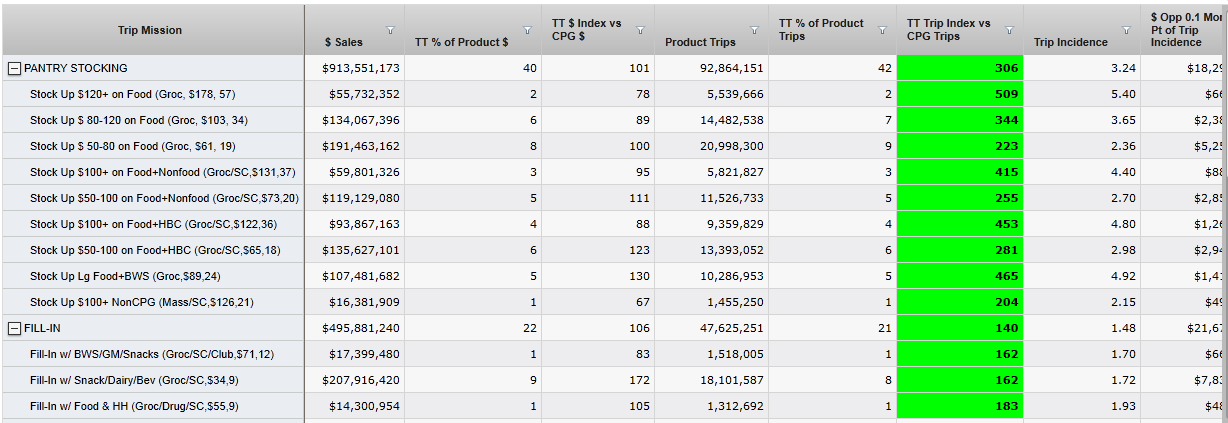This screenshot has width=1228, height=423.
Task: Click the green cell showing 509
Action: click(x=960, y=94)
